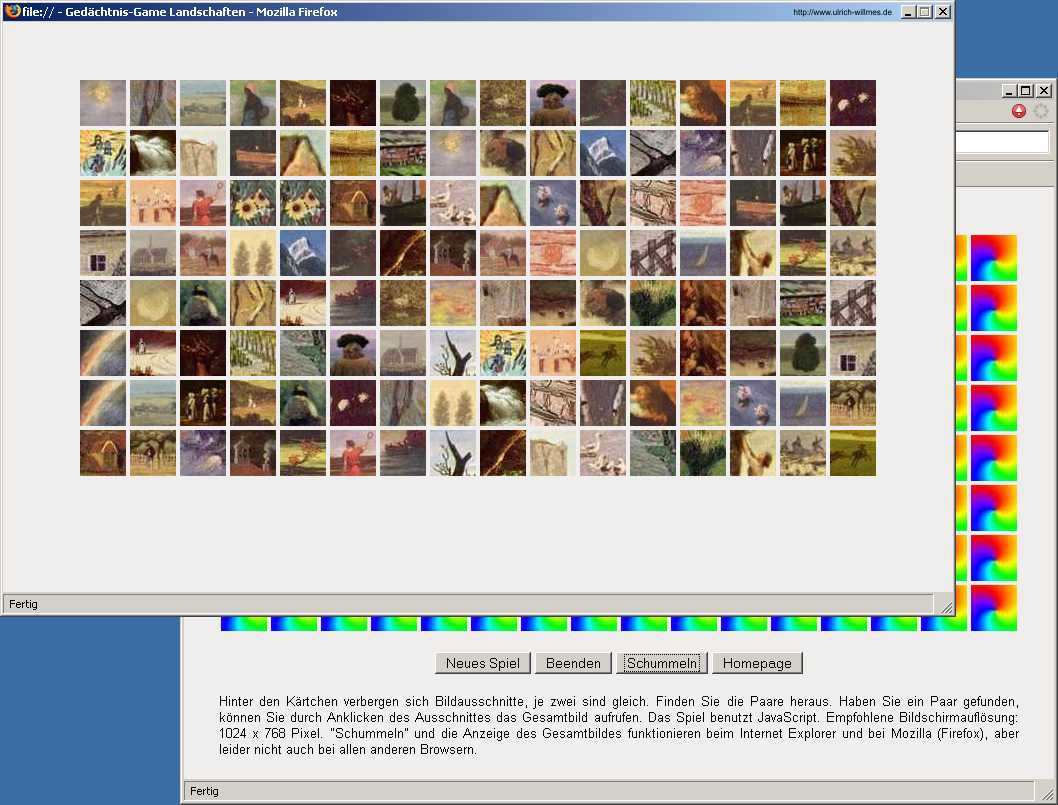Flip the bottom-right rainbow card

[993, 608]
